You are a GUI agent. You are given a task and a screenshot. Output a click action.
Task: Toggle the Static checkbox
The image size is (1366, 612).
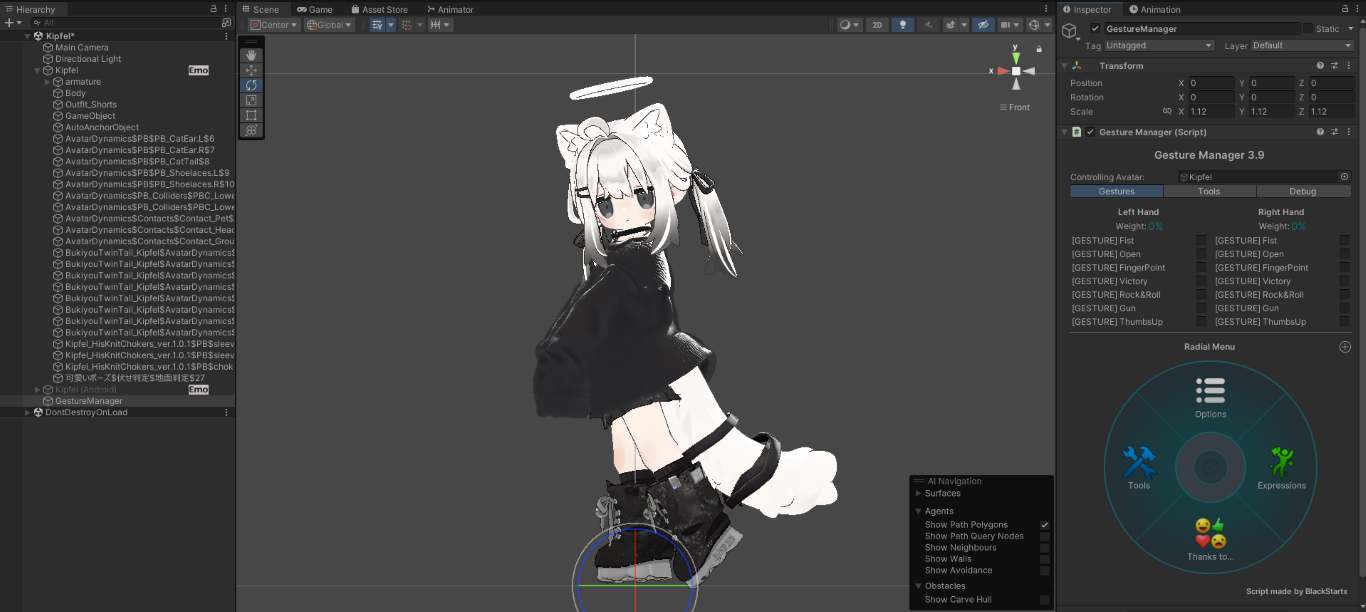(1307, 29)
